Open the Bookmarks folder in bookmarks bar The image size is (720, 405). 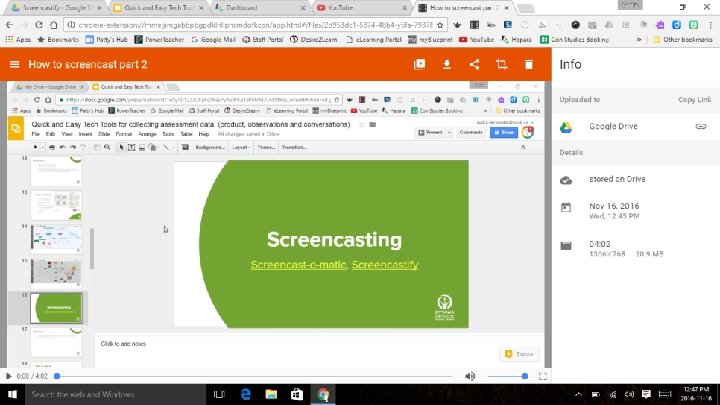click(58, 39)
